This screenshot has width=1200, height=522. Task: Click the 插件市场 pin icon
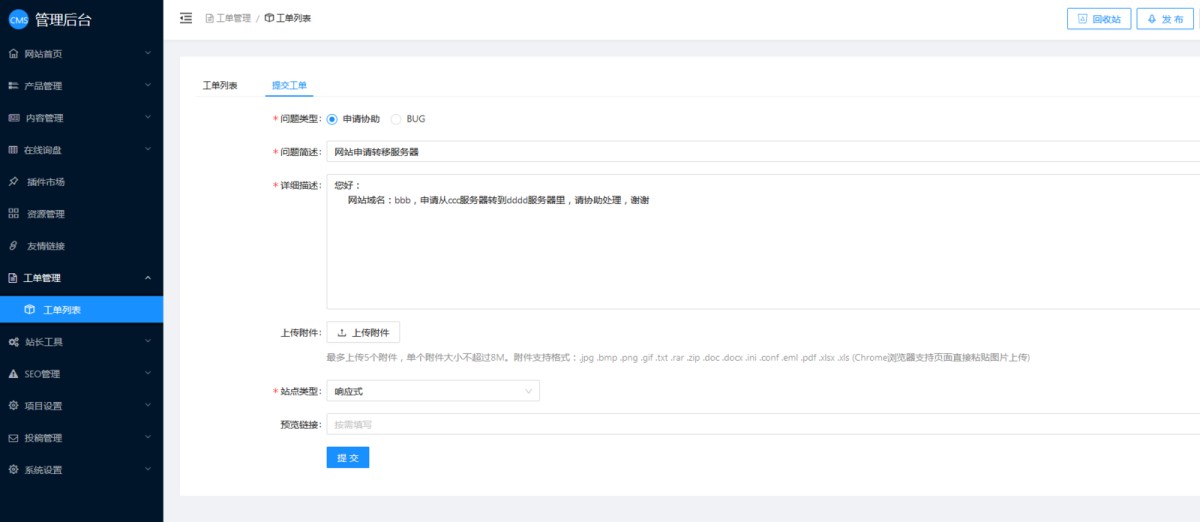coord(13,182)
